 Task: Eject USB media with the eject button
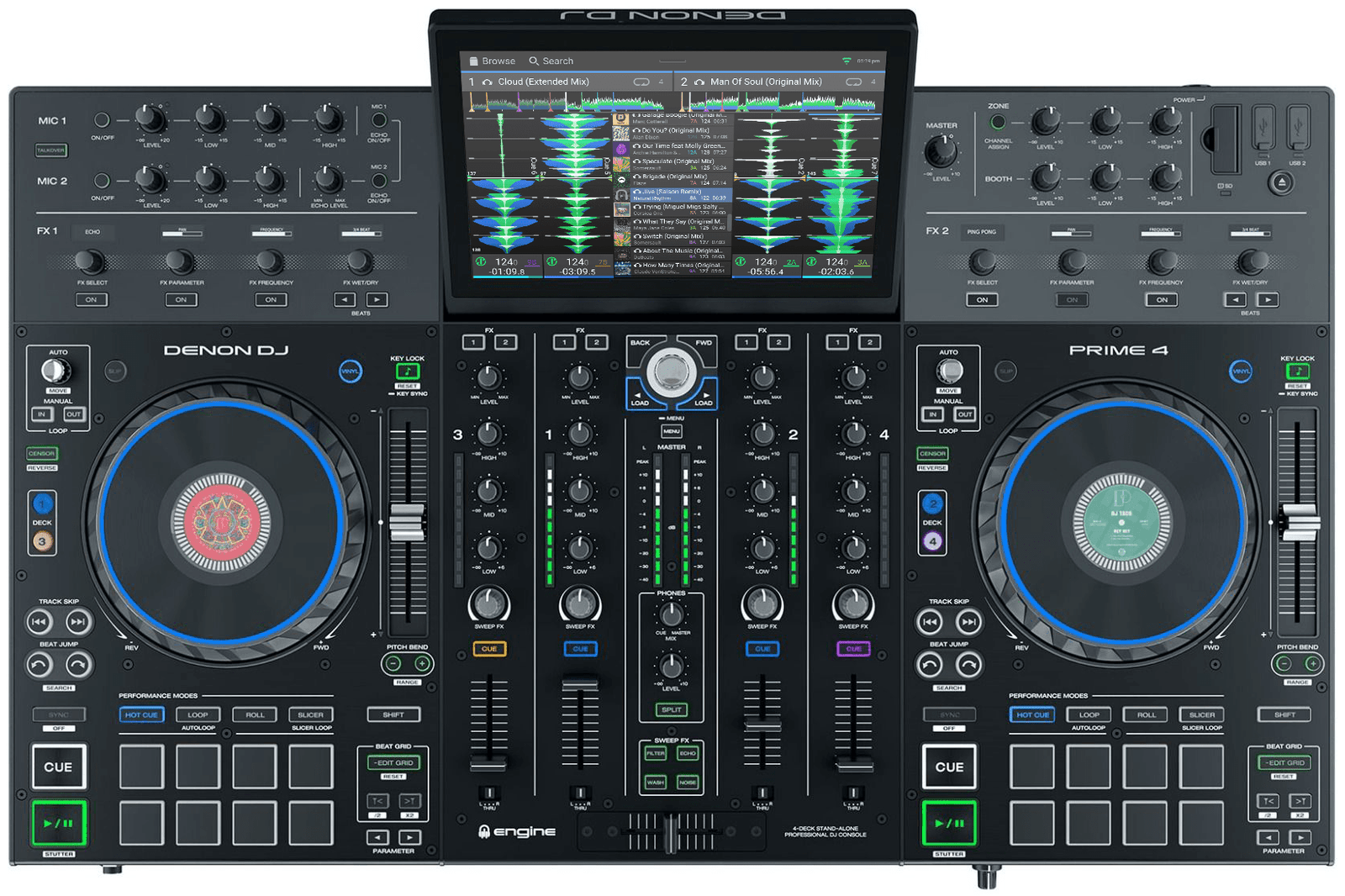tap(1280, 182)
